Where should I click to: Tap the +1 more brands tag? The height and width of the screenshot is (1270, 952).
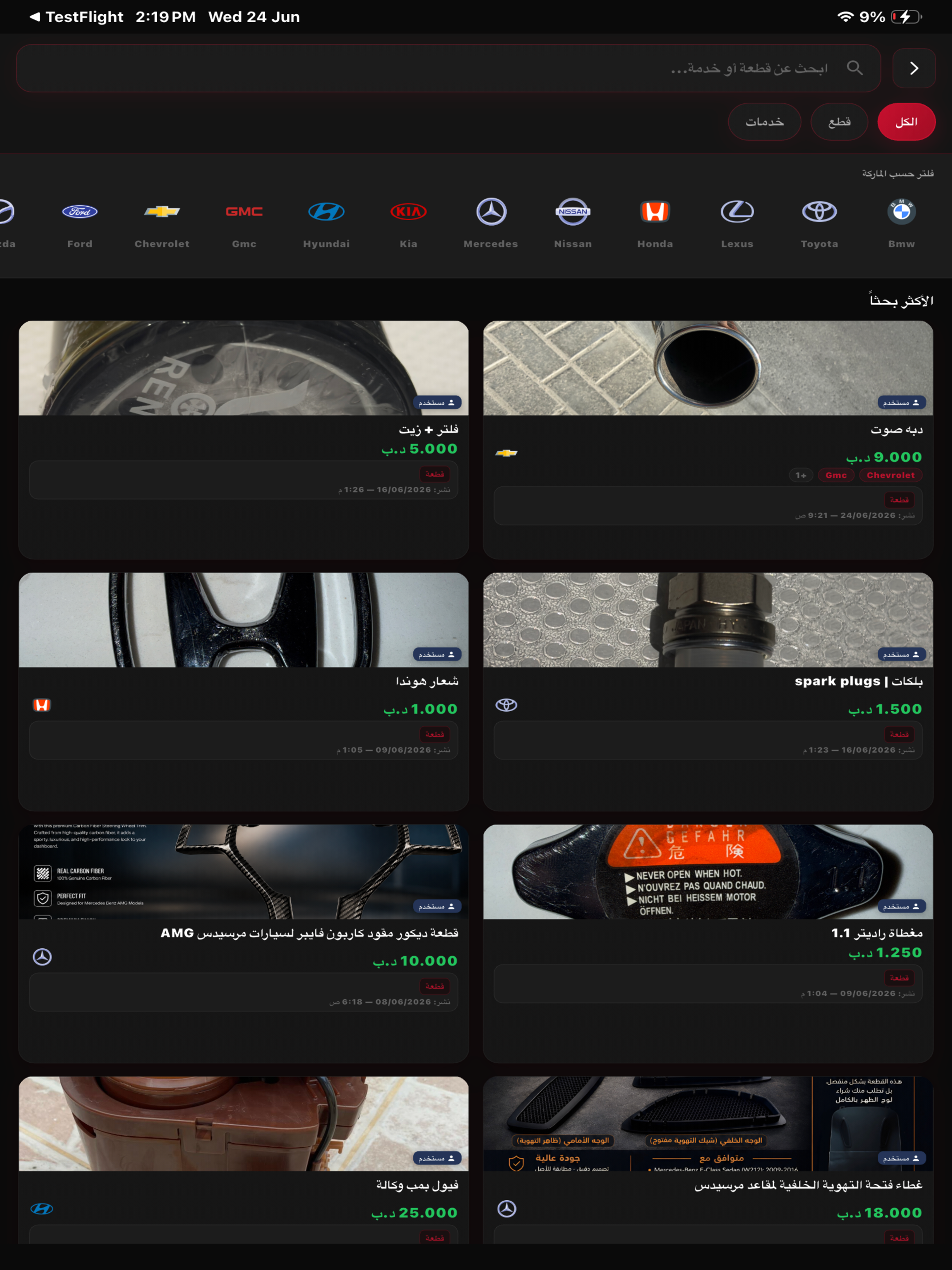coord(801,475)
